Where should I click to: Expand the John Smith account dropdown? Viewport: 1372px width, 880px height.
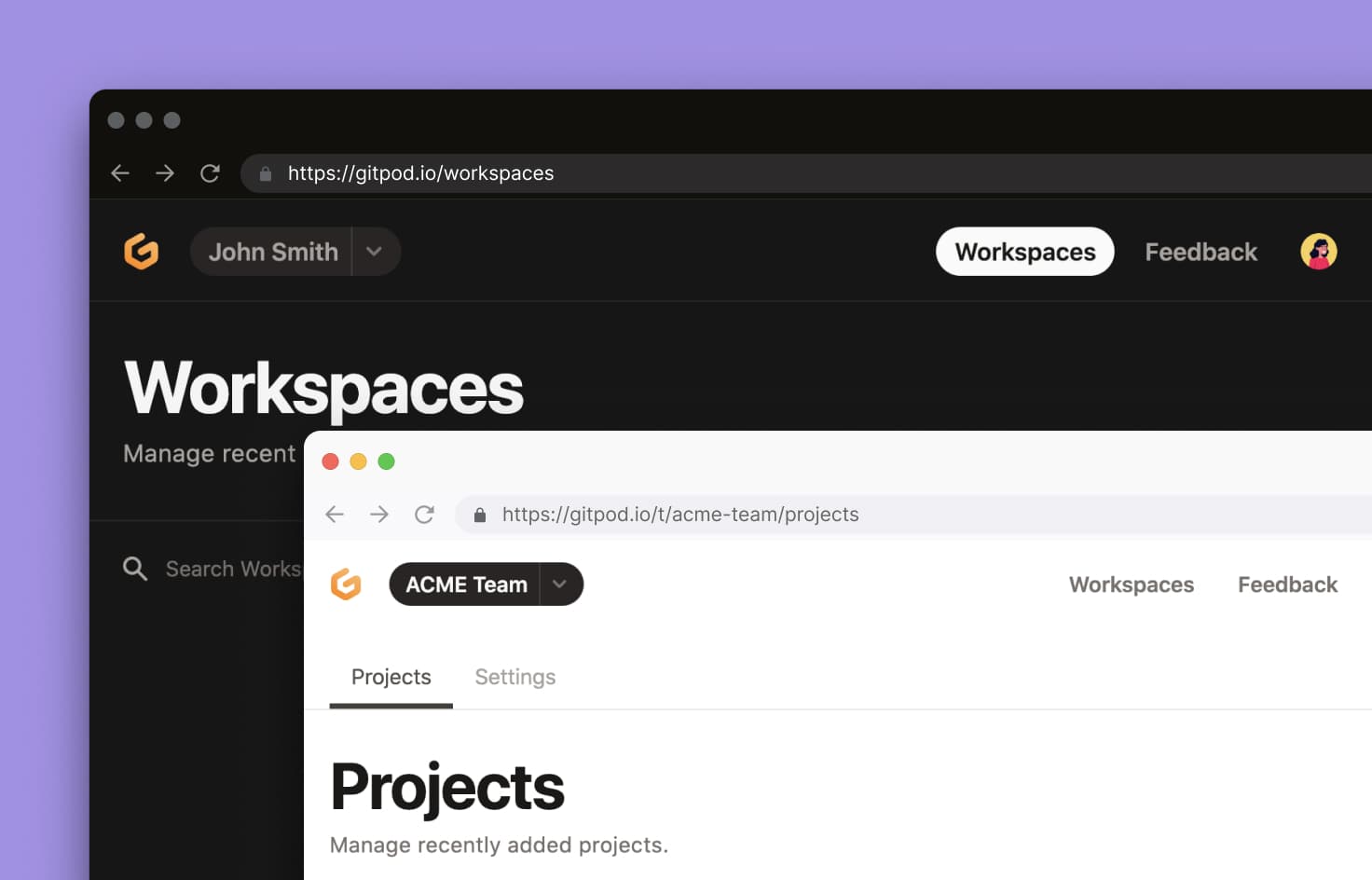[375, 252]
